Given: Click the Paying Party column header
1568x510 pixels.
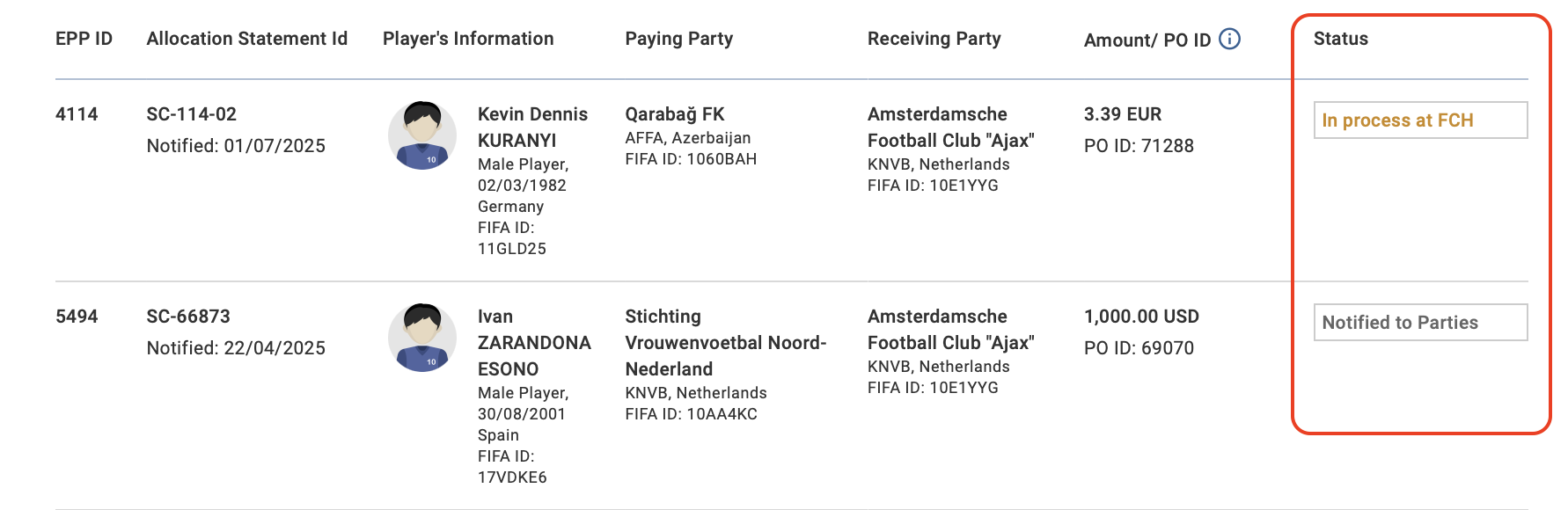Looking at the screenshot, I should pos(678,39).
